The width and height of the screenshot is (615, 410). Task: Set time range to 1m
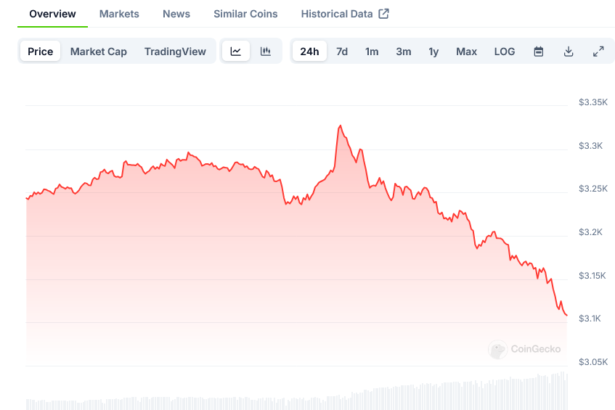click(371, 51)
